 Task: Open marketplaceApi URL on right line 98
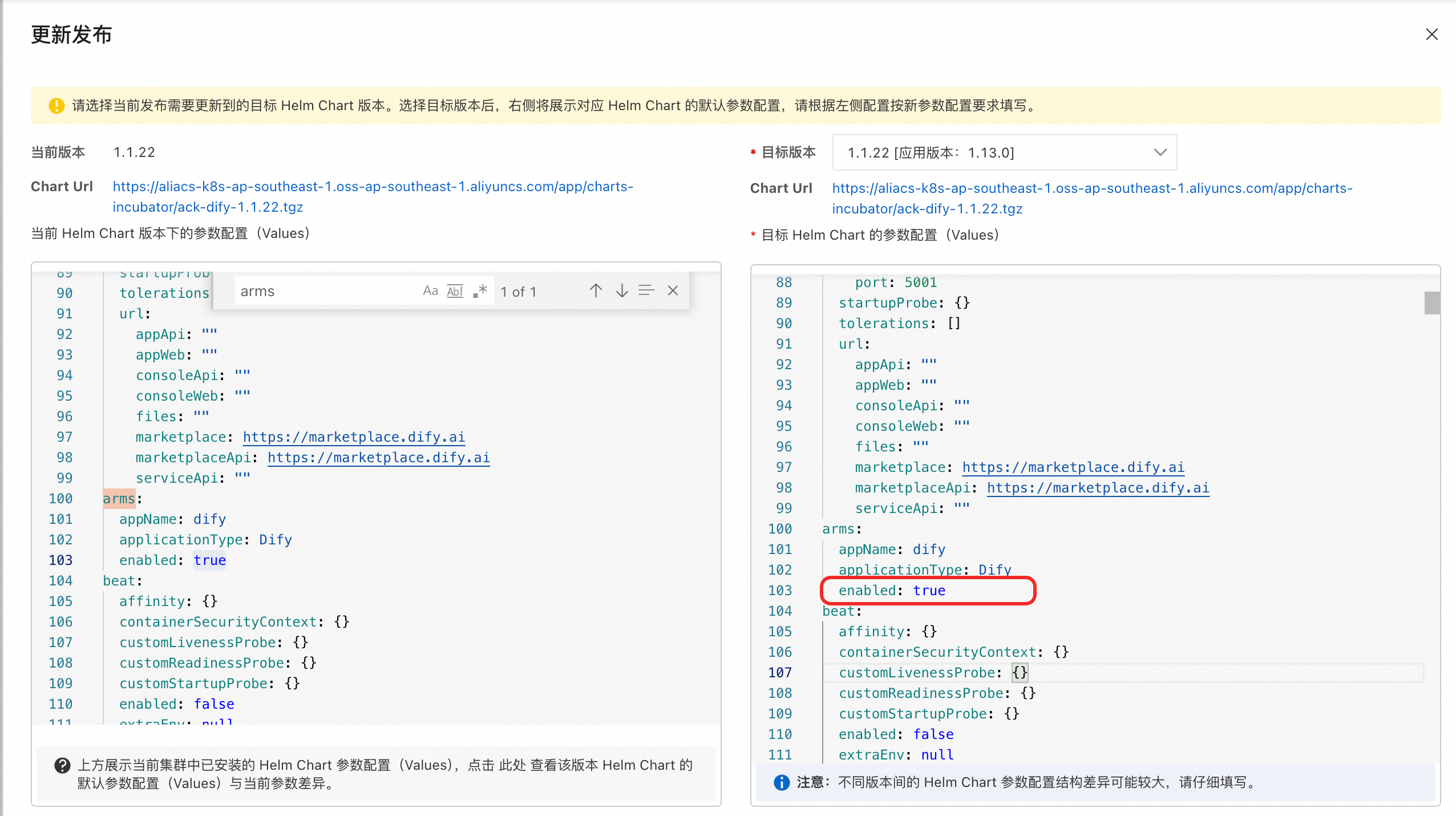tap(1098, 488)
